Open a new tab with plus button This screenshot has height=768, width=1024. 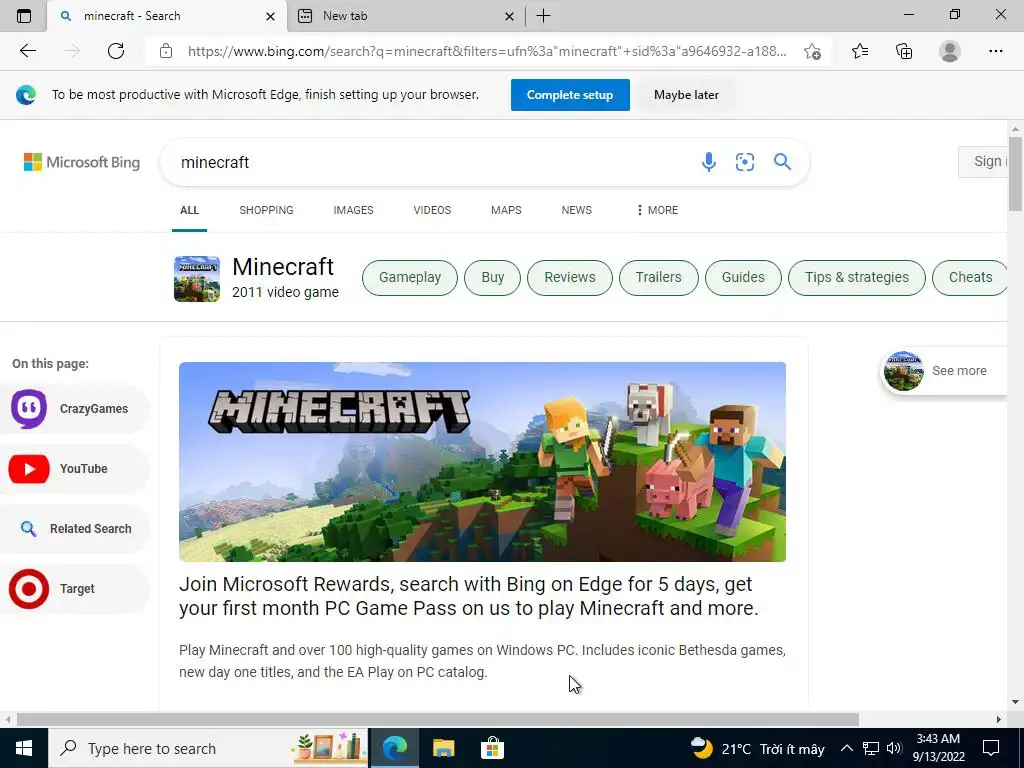click(543, 16)
